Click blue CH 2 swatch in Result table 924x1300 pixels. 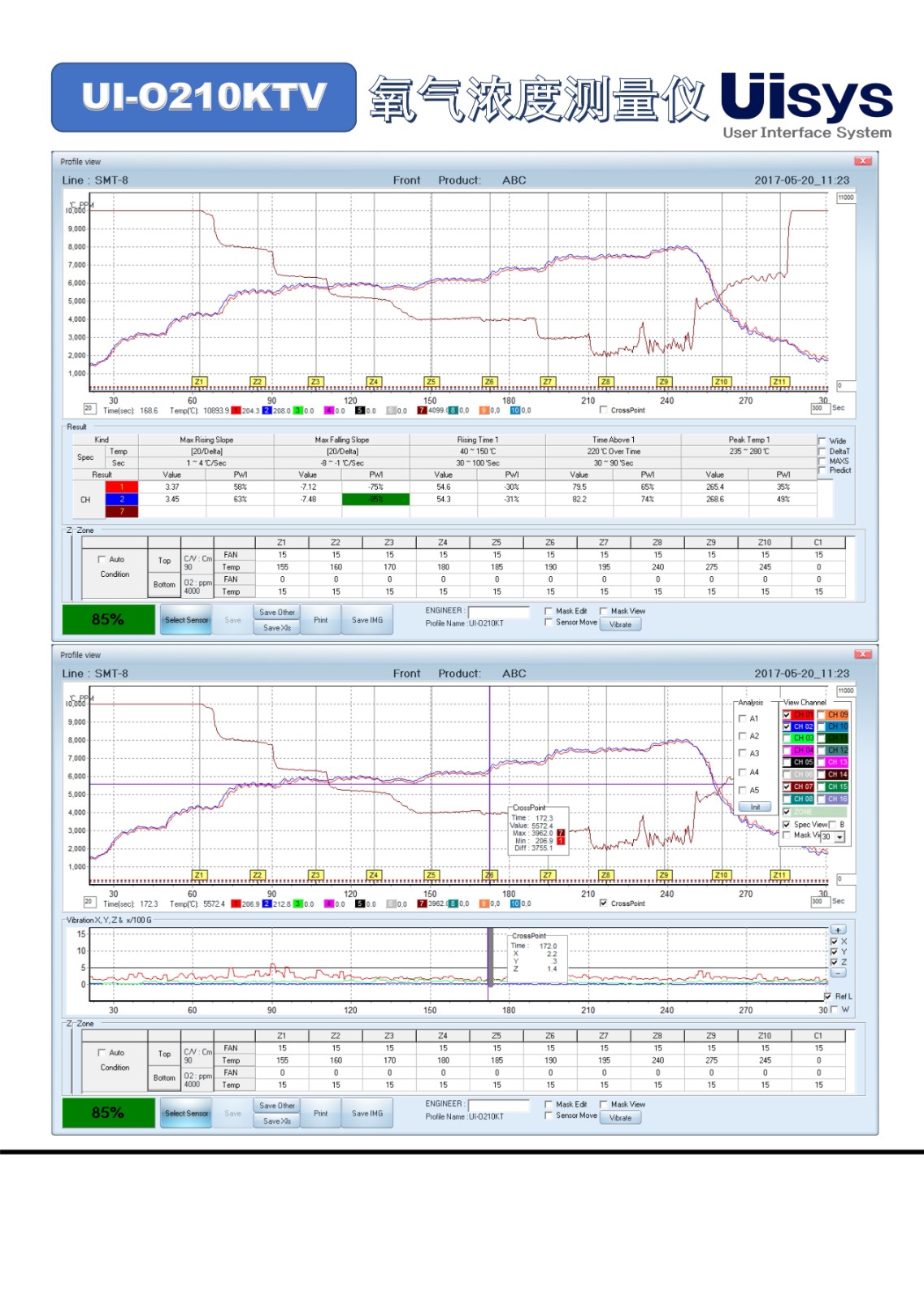coord(122,500)
